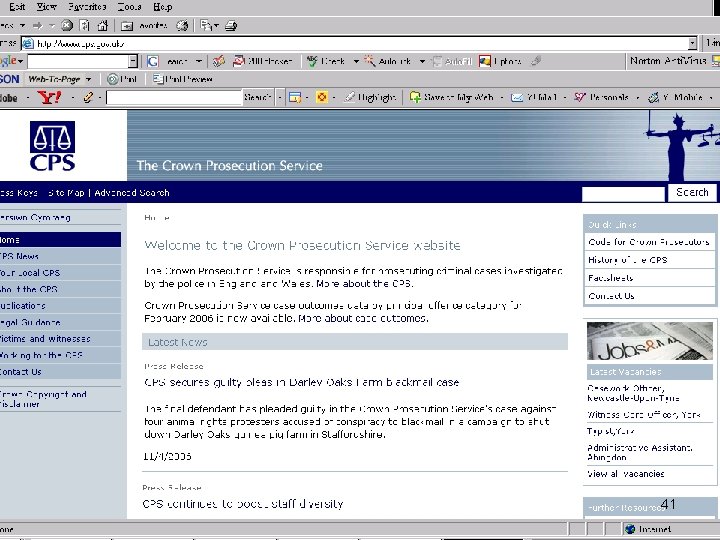Open Code for Crown Prosecutors quick link
This screenshot has width=720, height=540.
point(649,242)
